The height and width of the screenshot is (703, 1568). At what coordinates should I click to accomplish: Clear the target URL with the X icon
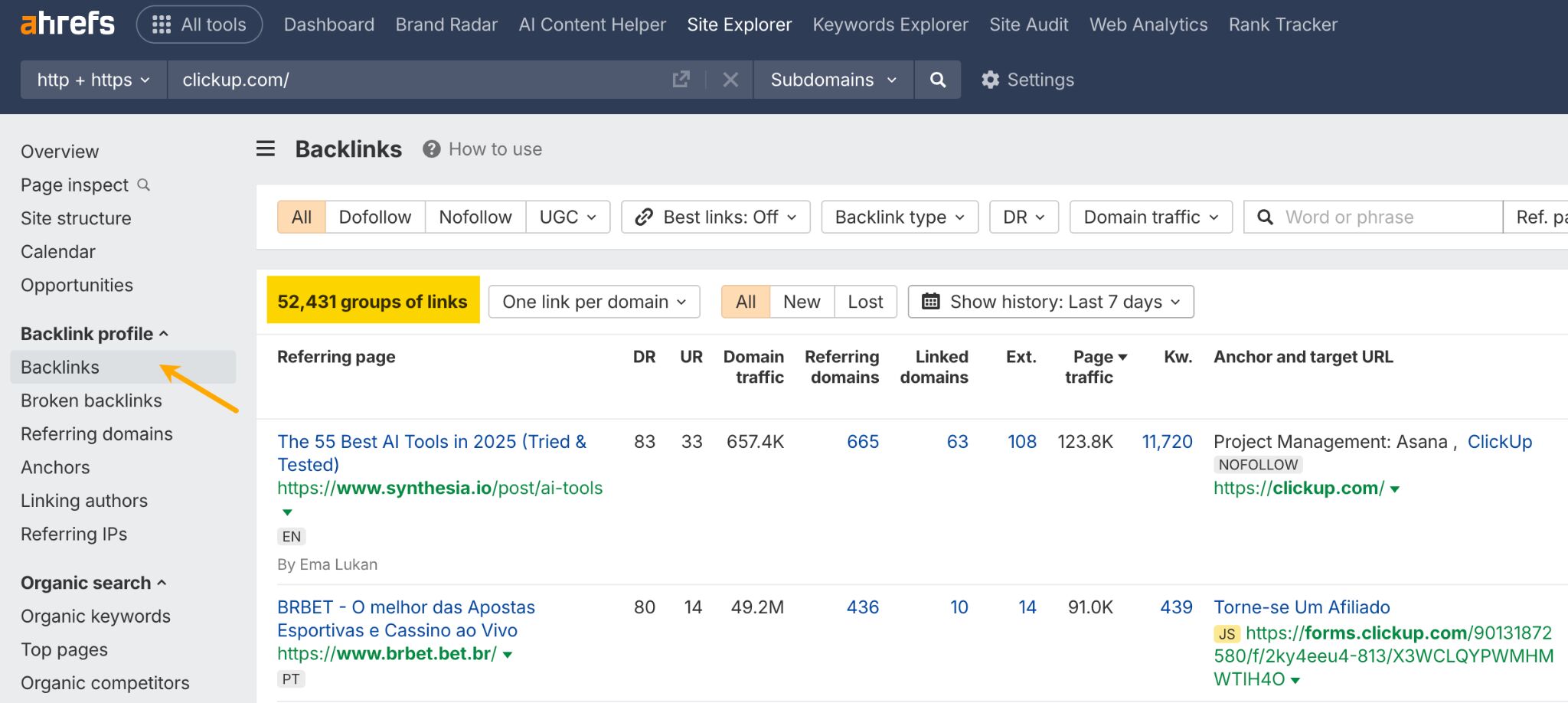[730, 79]
